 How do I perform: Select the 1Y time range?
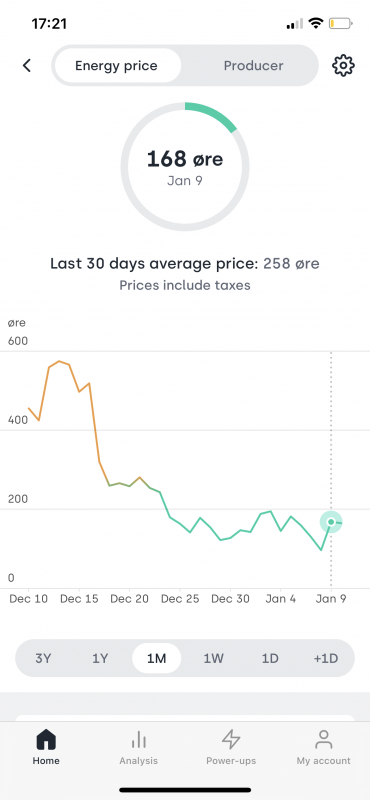100,658
